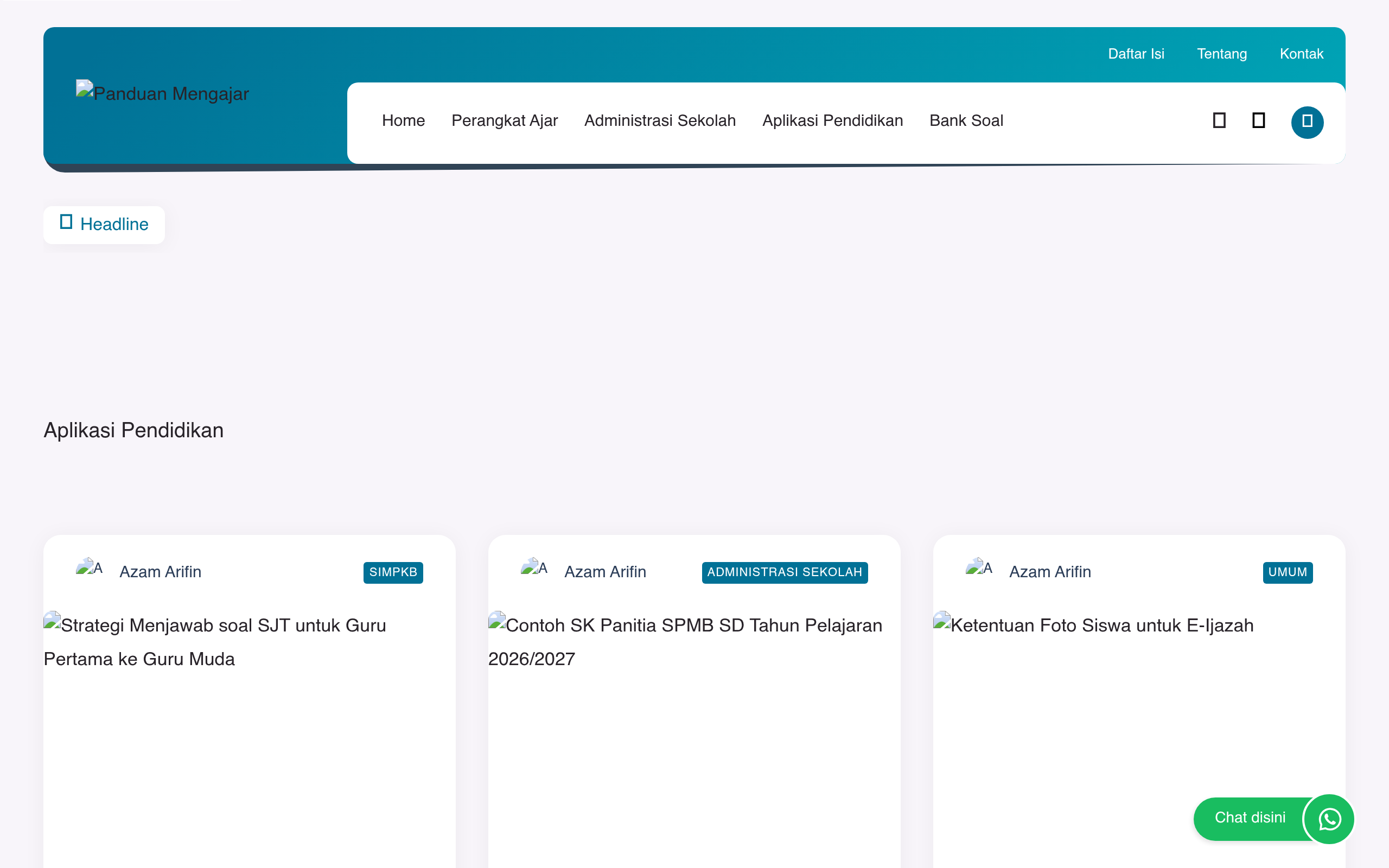Viewport: 1389px width, 868px height.
Task: Click the WhatsApp icon
Action: pyautogui.click(x=1329, y=819)
